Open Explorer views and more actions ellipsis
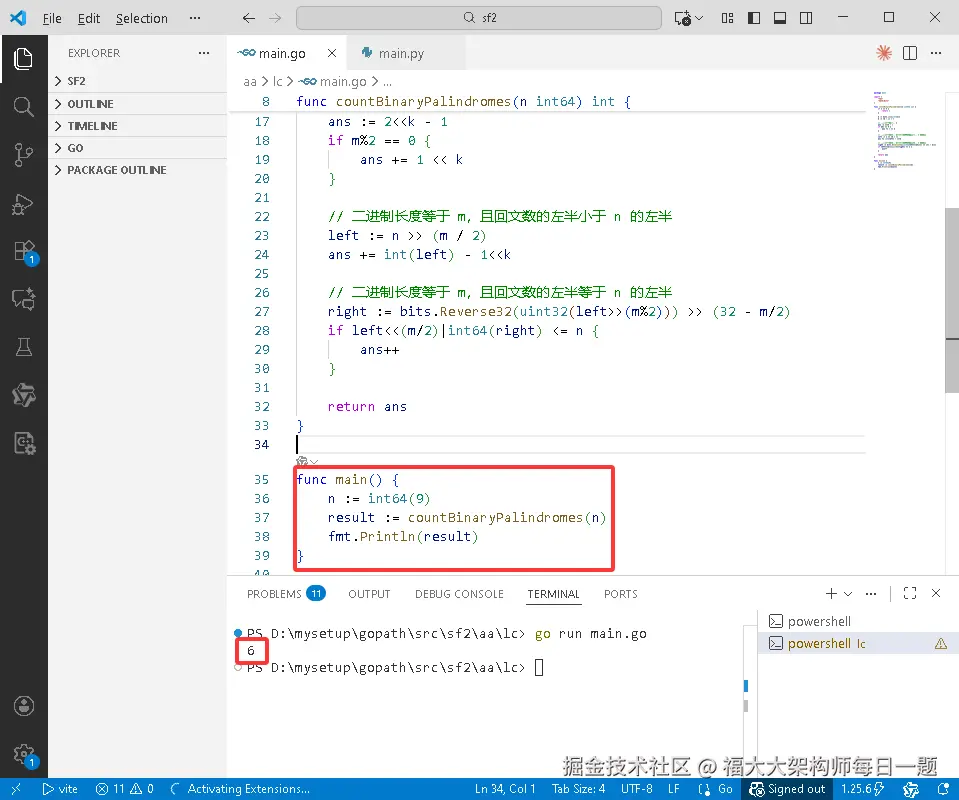Screen dimensions: 959x800 [204, 53]
